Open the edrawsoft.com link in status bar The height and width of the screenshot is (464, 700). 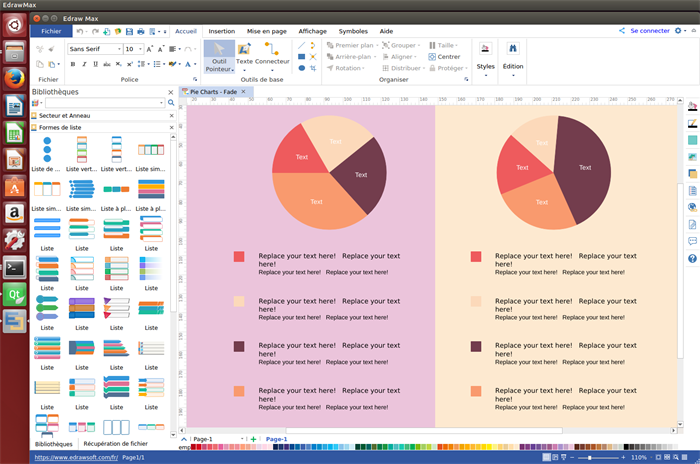click(x=76, y=457)
